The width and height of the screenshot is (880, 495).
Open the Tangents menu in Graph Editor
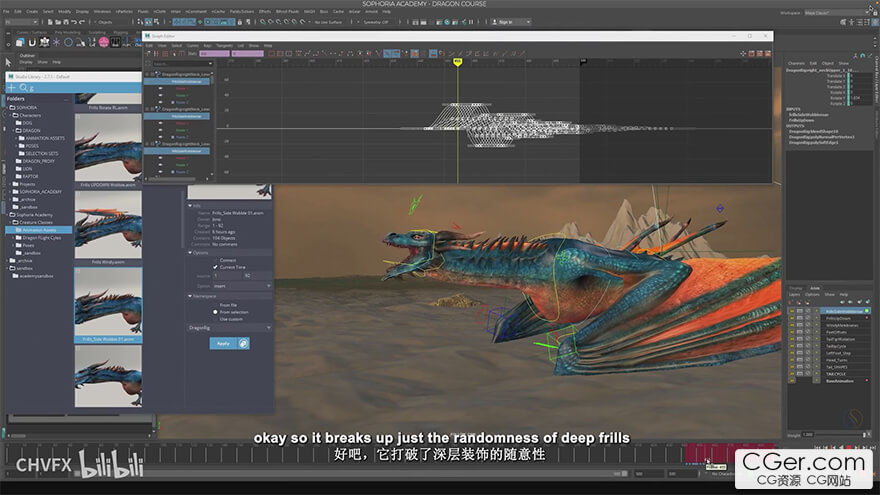[224, 45]
